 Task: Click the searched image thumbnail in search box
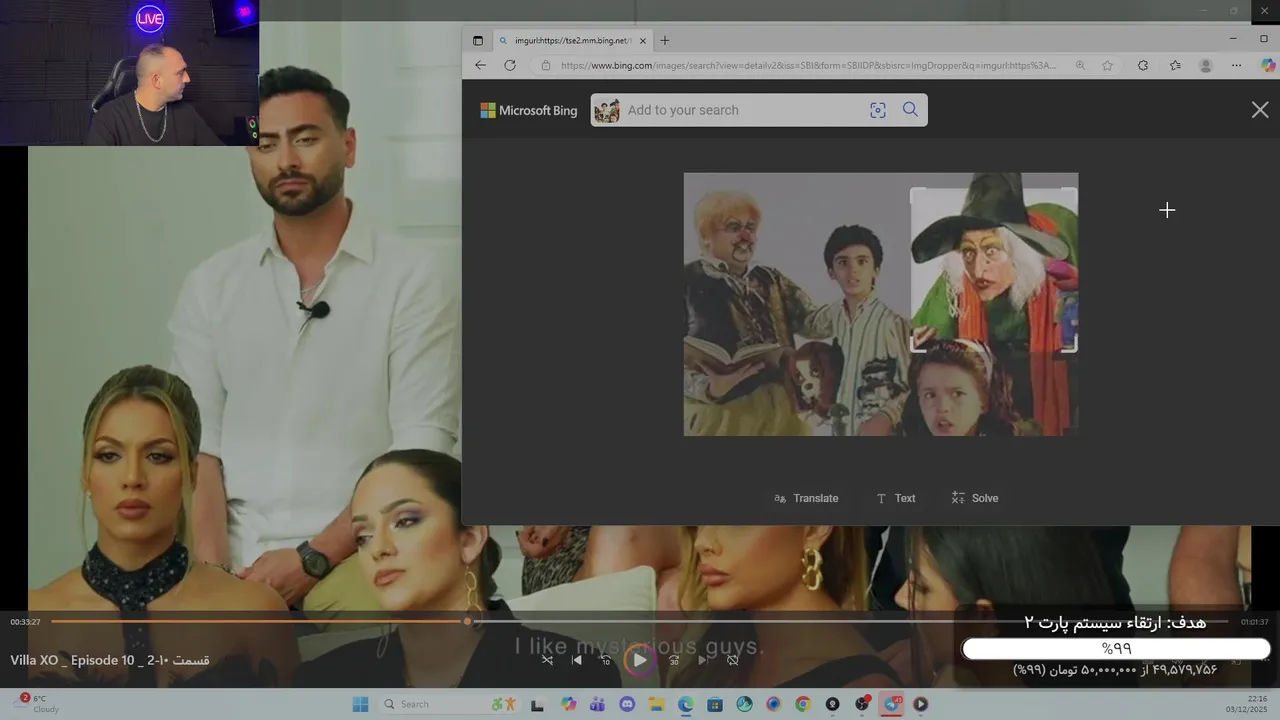click(607, 110)
